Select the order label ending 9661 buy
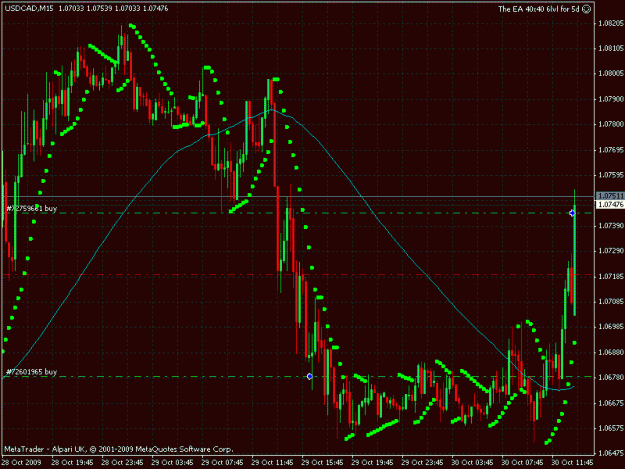 pos(31,208)
